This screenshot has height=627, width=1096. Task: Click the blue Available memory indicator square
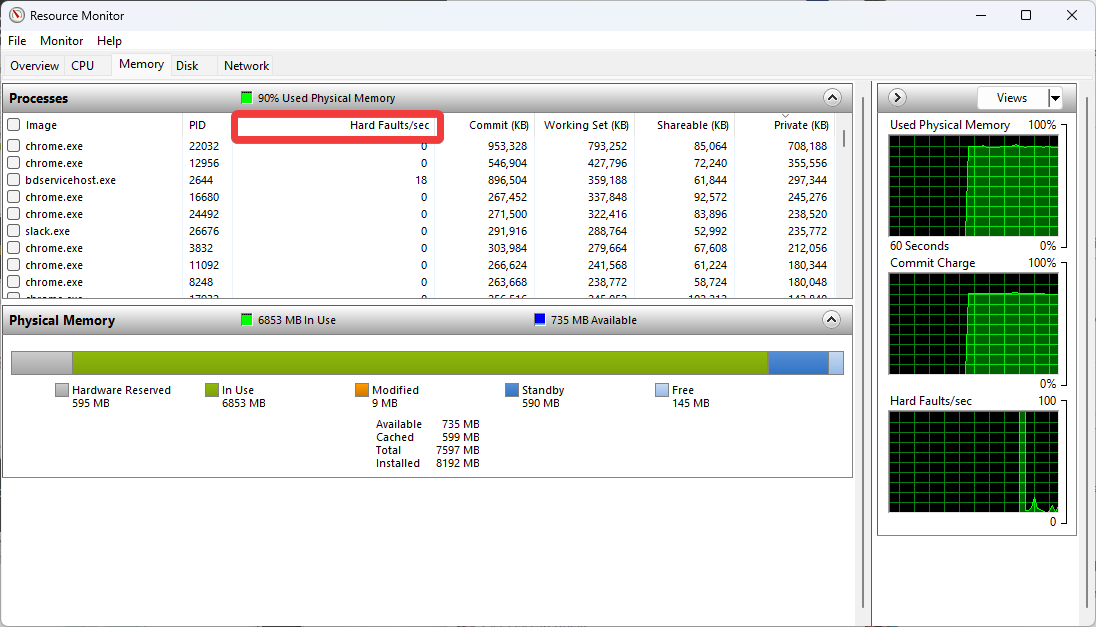click(x=540, y=320)
